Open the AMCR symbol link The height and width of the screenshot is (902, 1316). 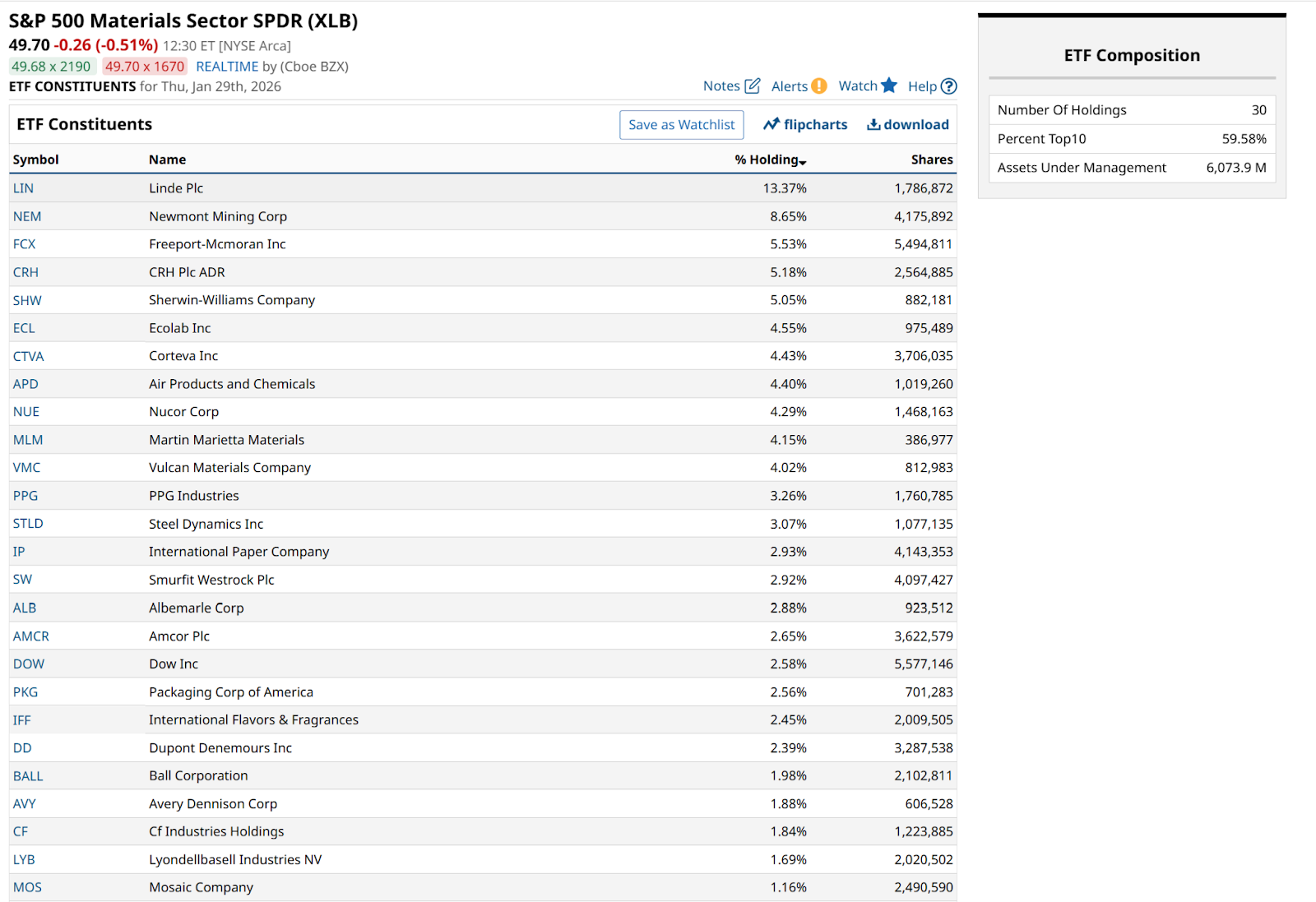[x=31, y=636]
